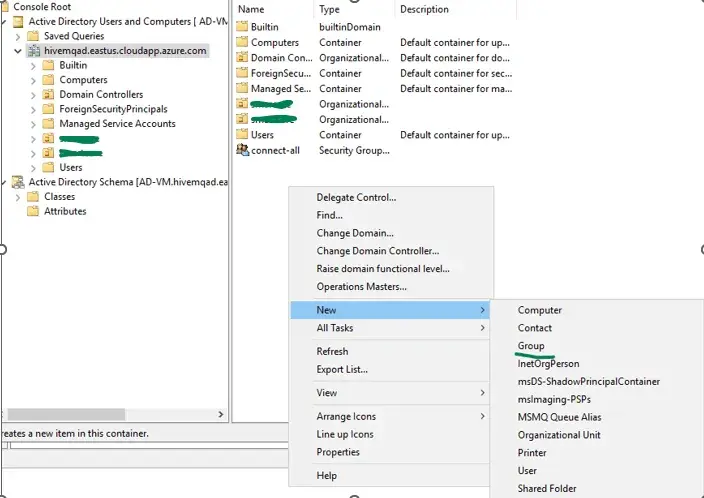This screenshot has width=704, height=498.
Task: Choose Group from the New submenu
Action: [x=531, y=346]
